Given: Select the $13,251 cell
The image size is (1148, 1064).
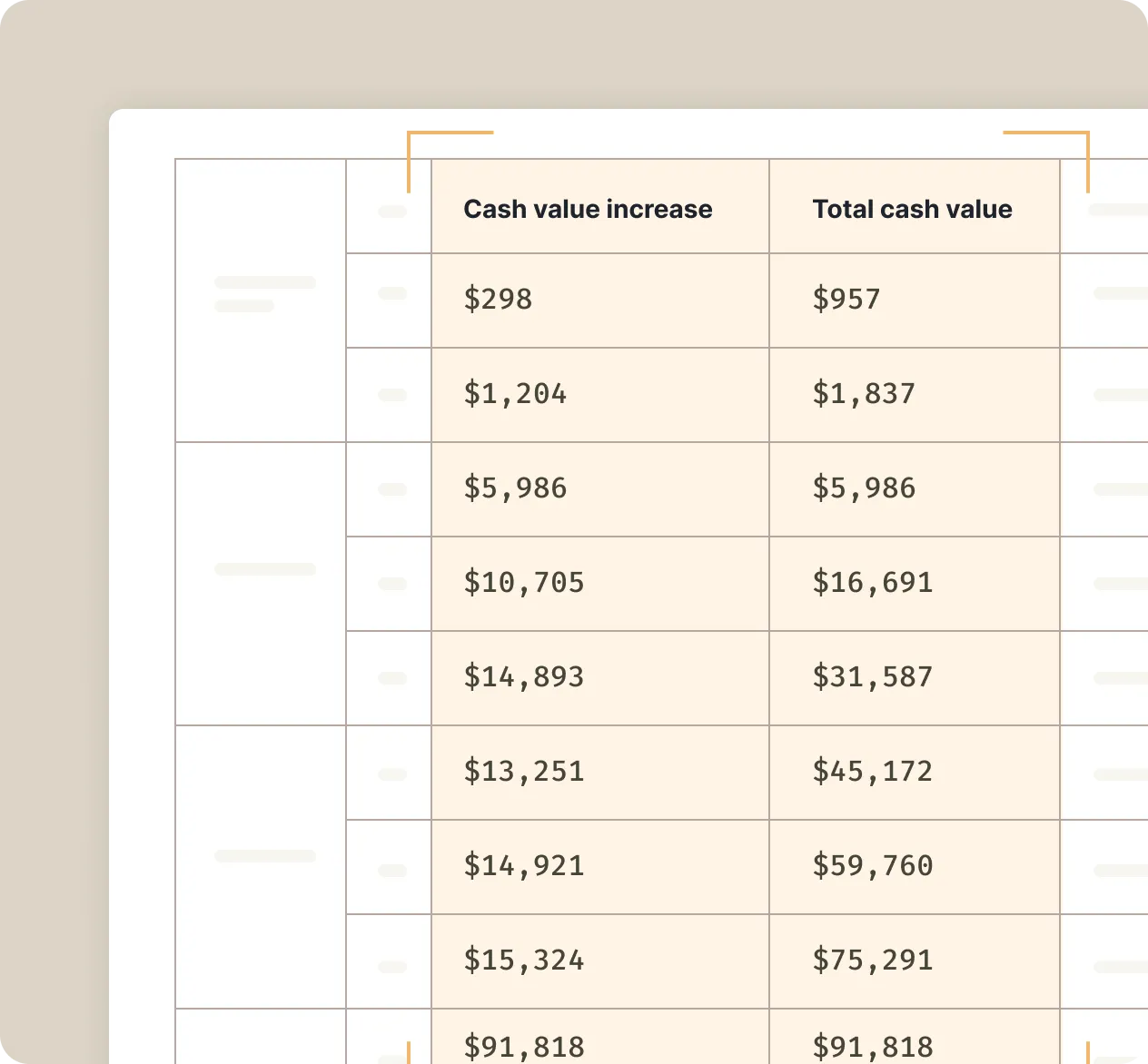Looking at the screenshot, I should point(524,771).
